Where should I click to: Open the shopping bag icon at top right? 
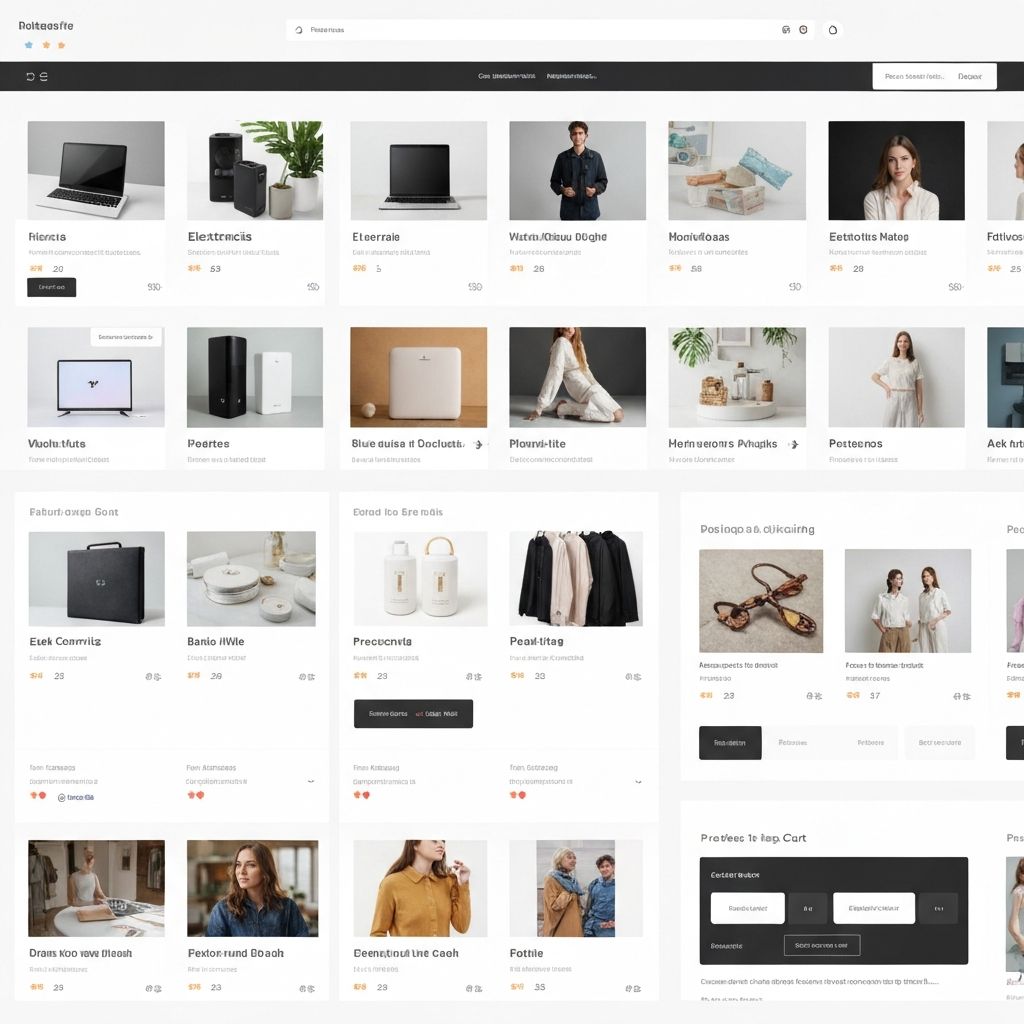831,29
